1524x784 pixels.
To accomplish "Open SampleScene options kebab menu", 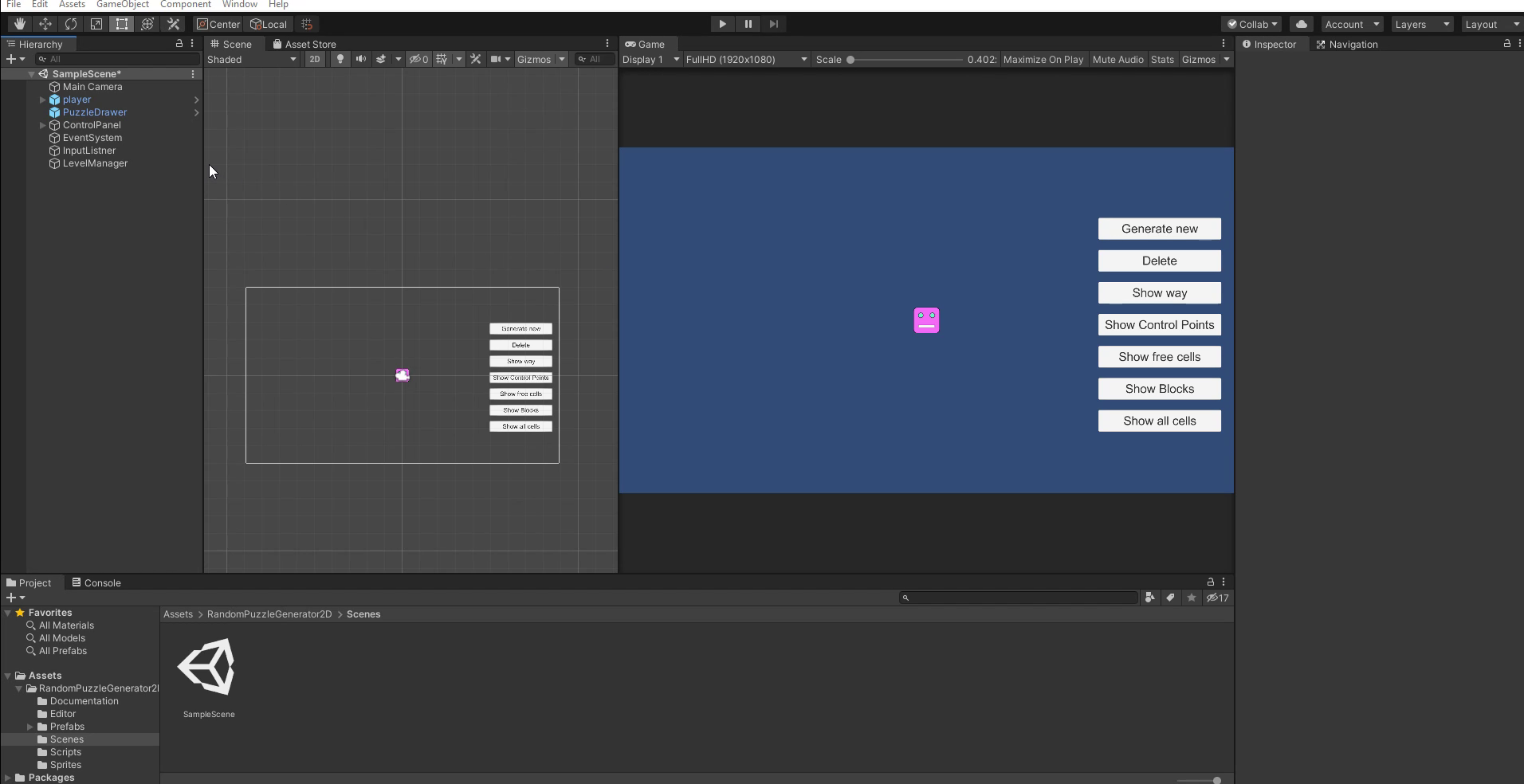I will [193, 73].
